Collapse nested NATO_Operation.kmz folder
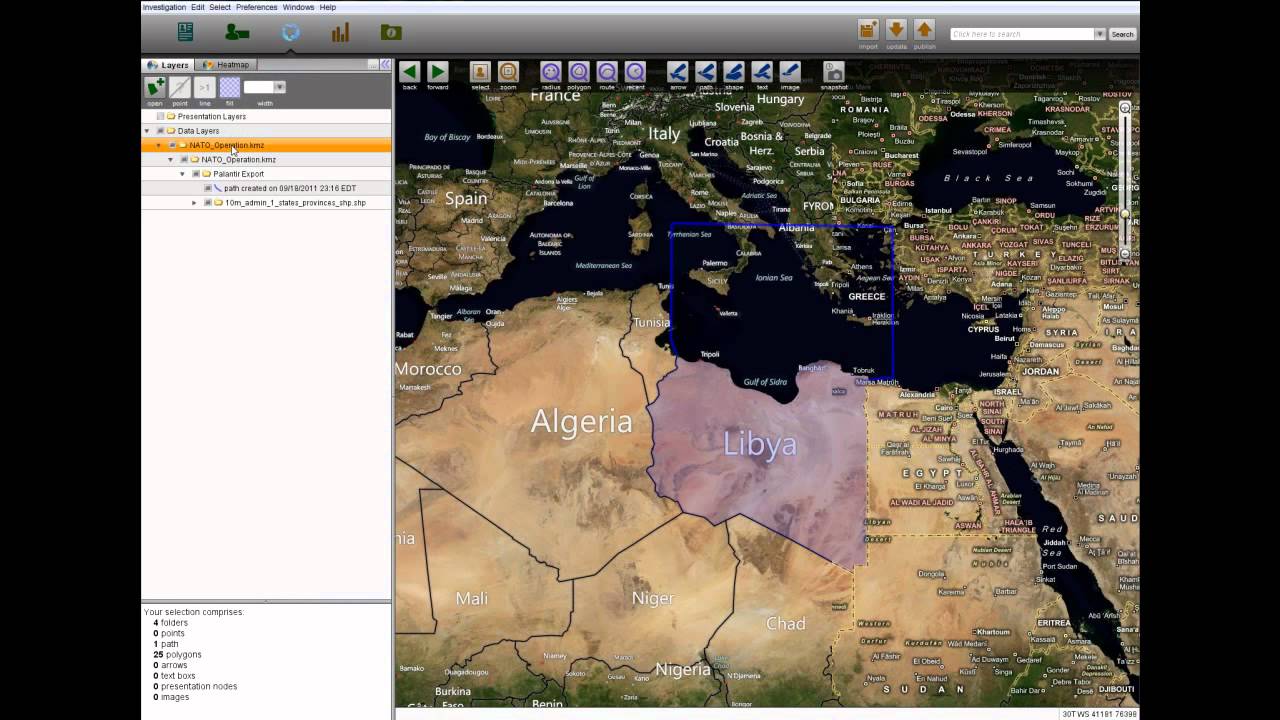Image resolution: width=1280 pixels, height=720 pixels. click(170, 159)
